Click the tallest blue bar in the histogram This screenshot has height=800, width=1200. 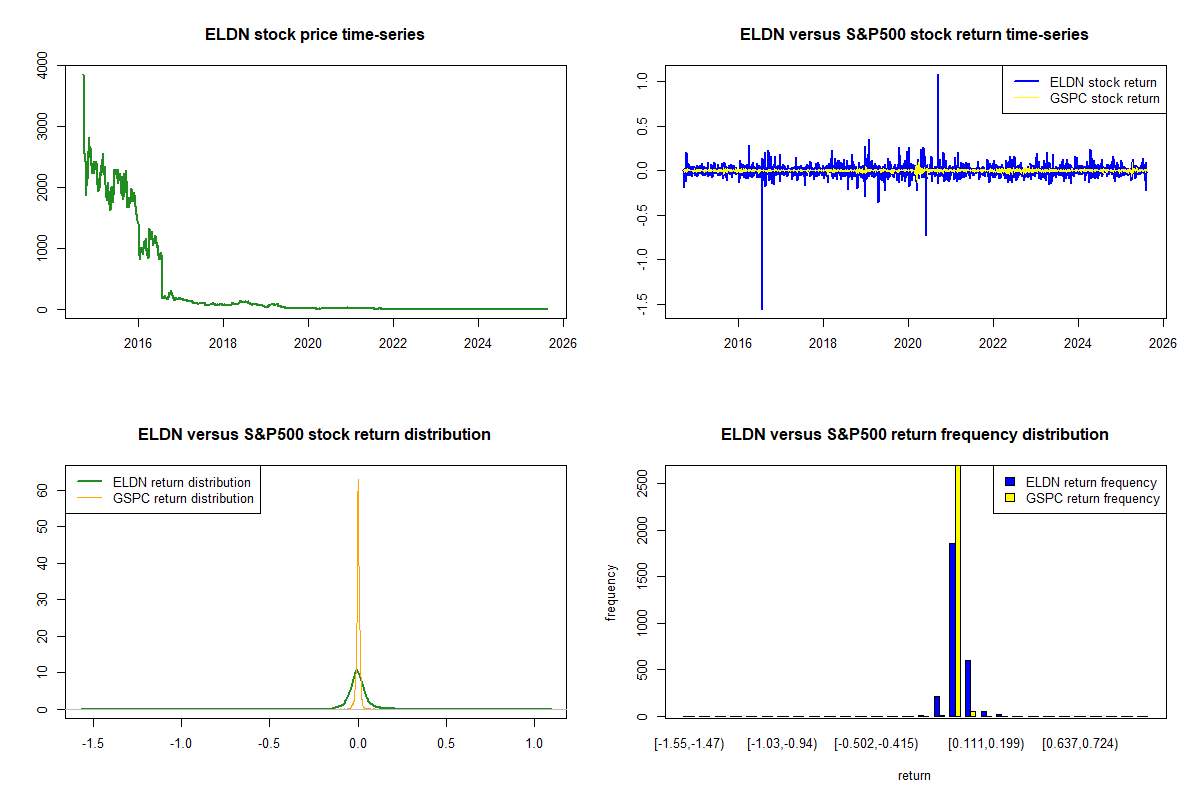point(952,630)
